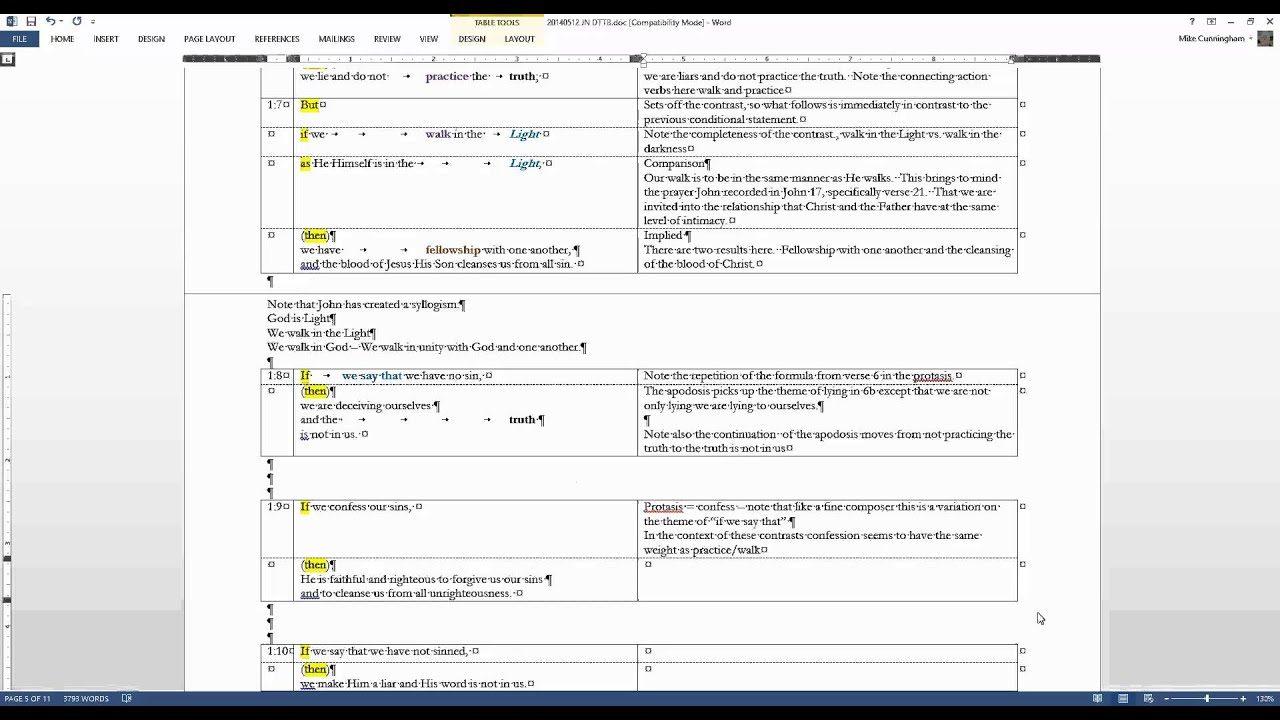This screenshot has height=720, width=1280.
Task: Click the italic 'Light' after 'walk in the'
Action: click(525, 134)
